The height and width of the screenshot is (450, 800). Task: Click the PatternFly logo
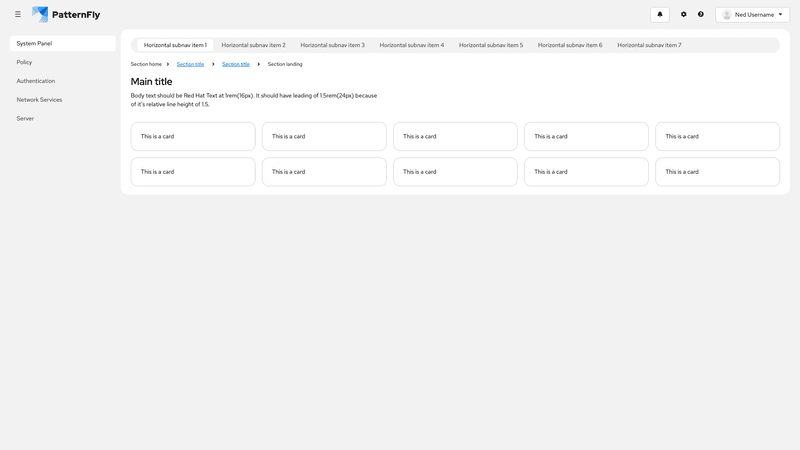pos(66,15)
